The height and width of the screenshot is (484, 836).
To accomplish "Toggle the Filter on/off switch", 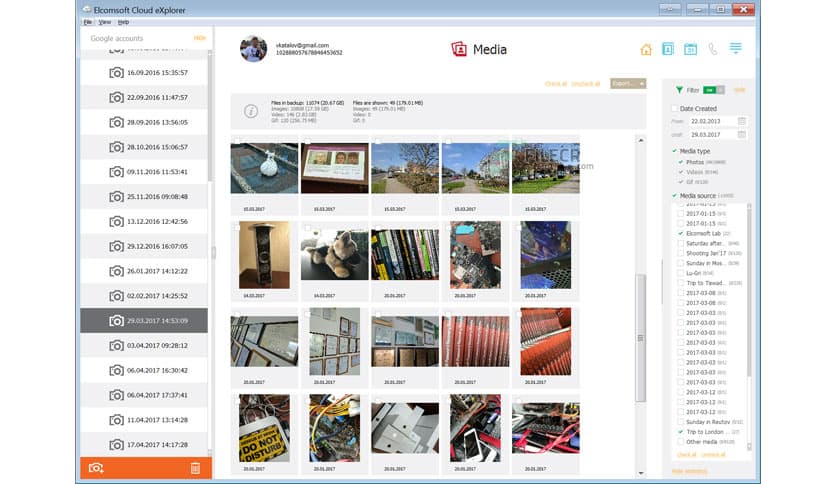I will point(713,89).
